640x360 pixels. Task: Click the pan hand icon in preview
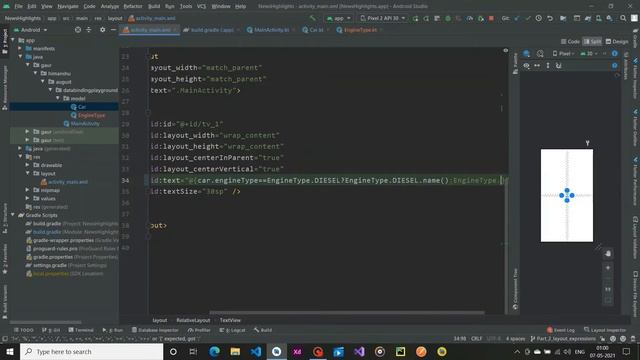coord(608,253)
